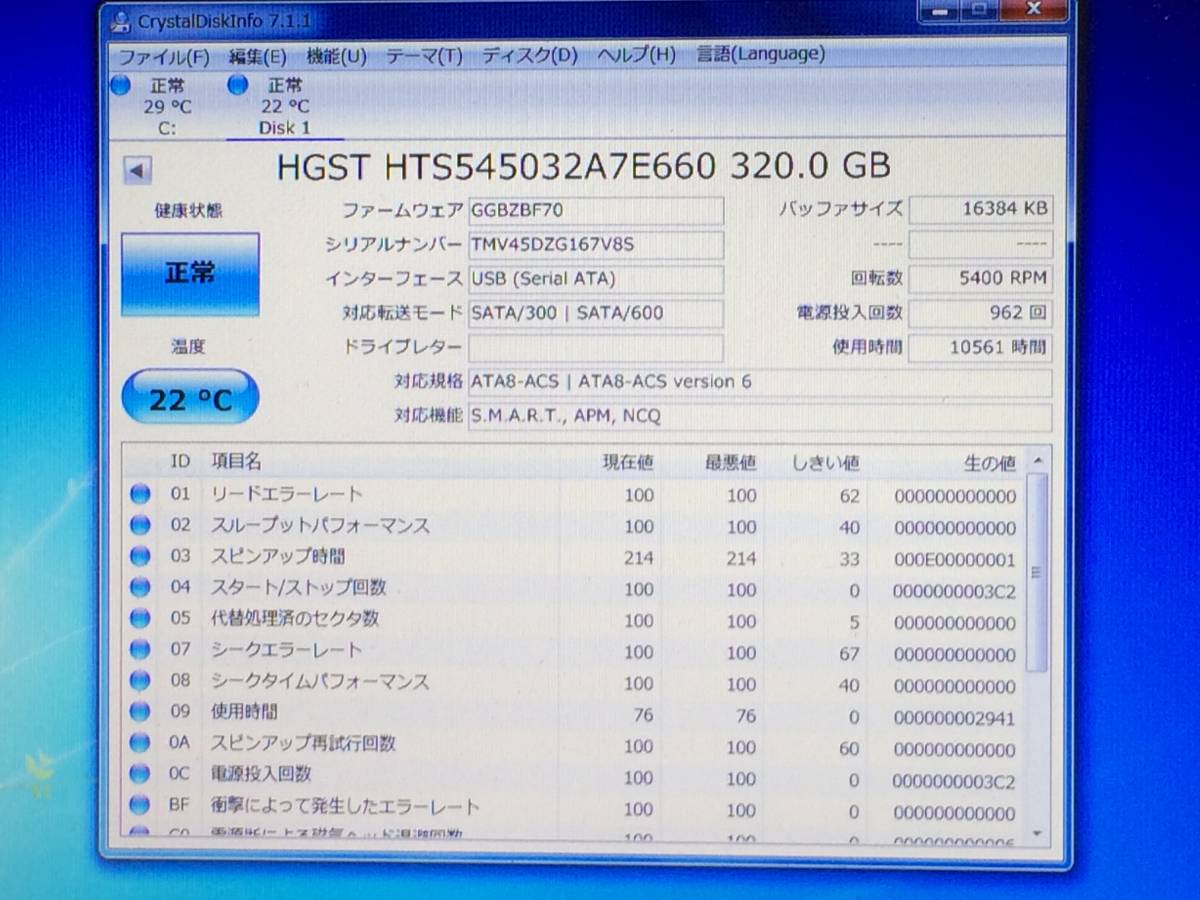This screenshot has width=1200, height=900.
Task: Click the status icon for ID 0C row
Action: click(x=140, y=774)
